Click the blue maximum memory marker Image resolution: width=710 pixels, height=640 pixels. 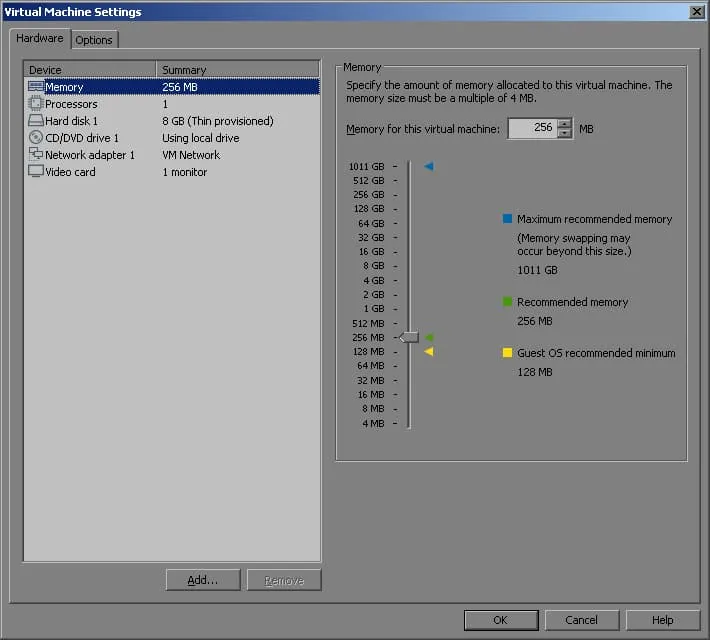429,166
